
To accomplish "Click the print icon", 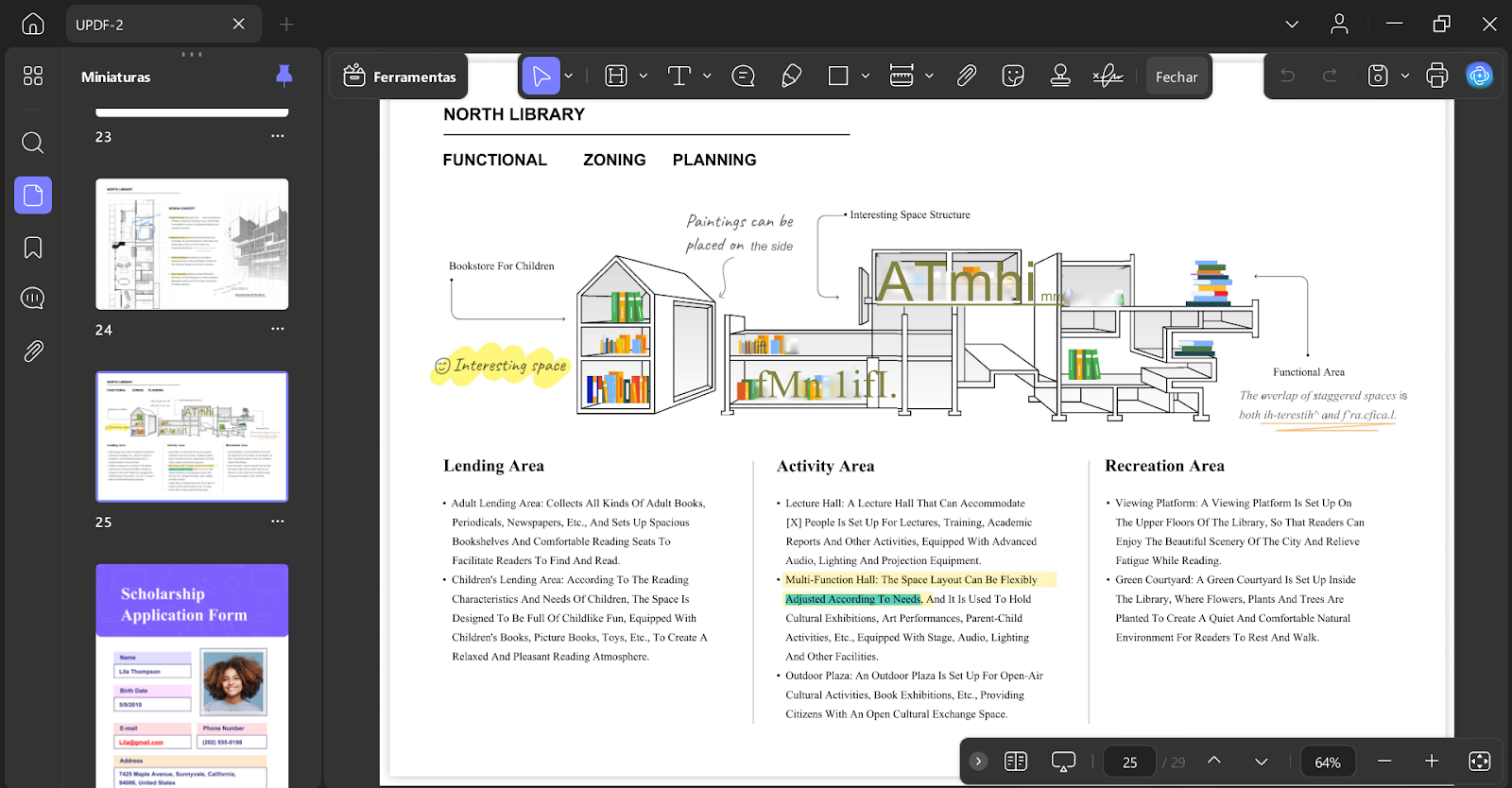I will coord(1436,76).
